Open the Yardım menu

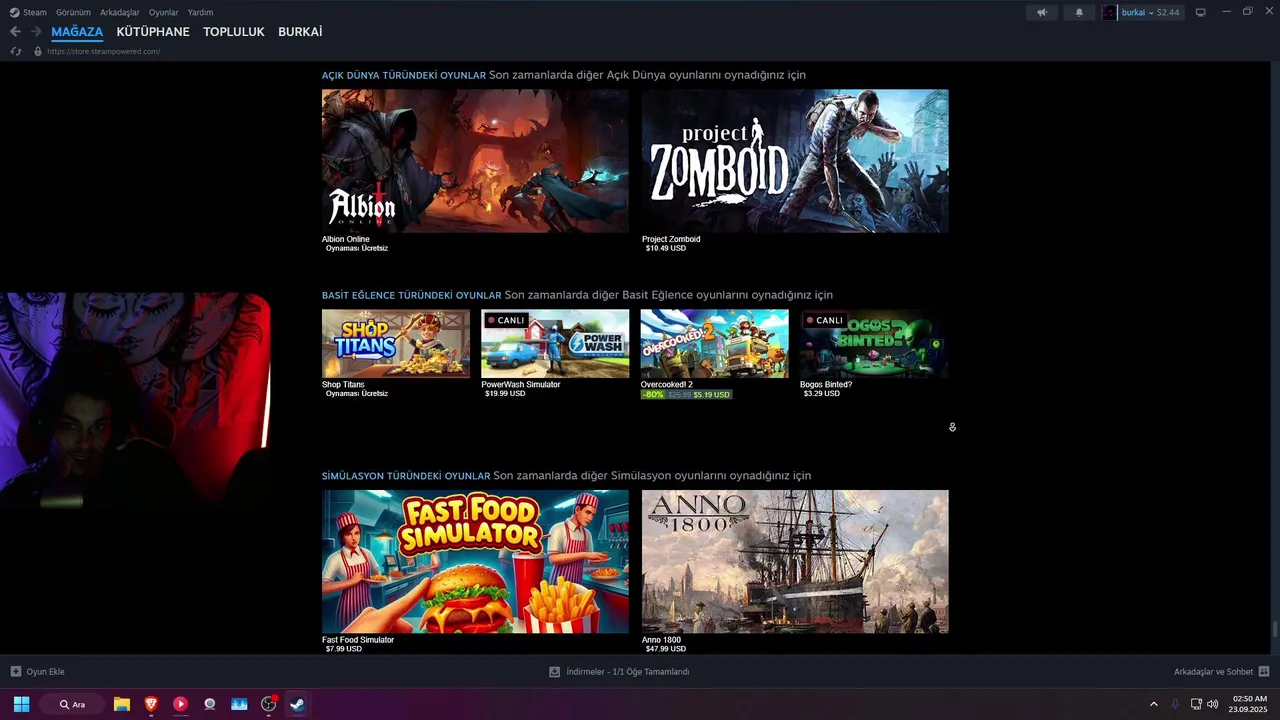200,12
